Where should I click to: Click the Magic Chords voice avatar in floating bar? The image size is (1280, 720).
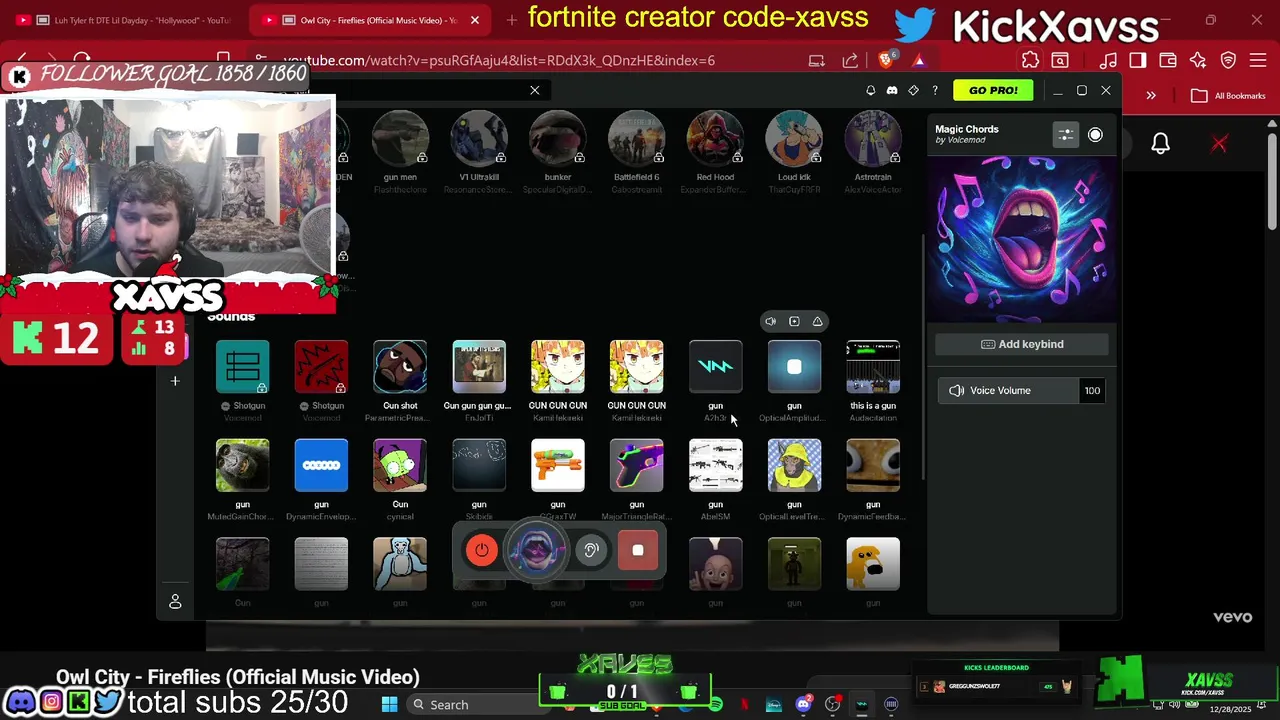[536, 550]
